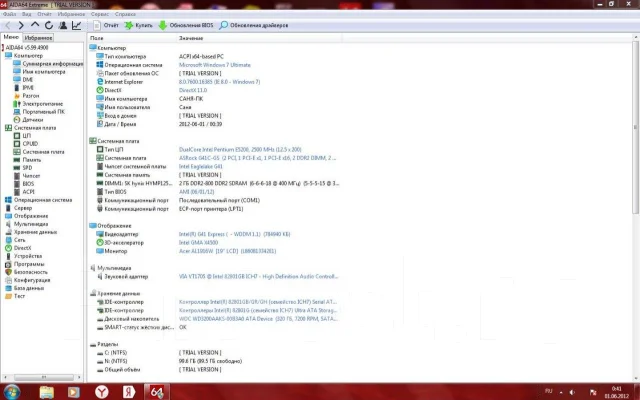Image resolution: width=640 pixels, height=400 pixels.
Task: Open the Windows Start button
Action: pyautogui.click(x=12, y=392)
